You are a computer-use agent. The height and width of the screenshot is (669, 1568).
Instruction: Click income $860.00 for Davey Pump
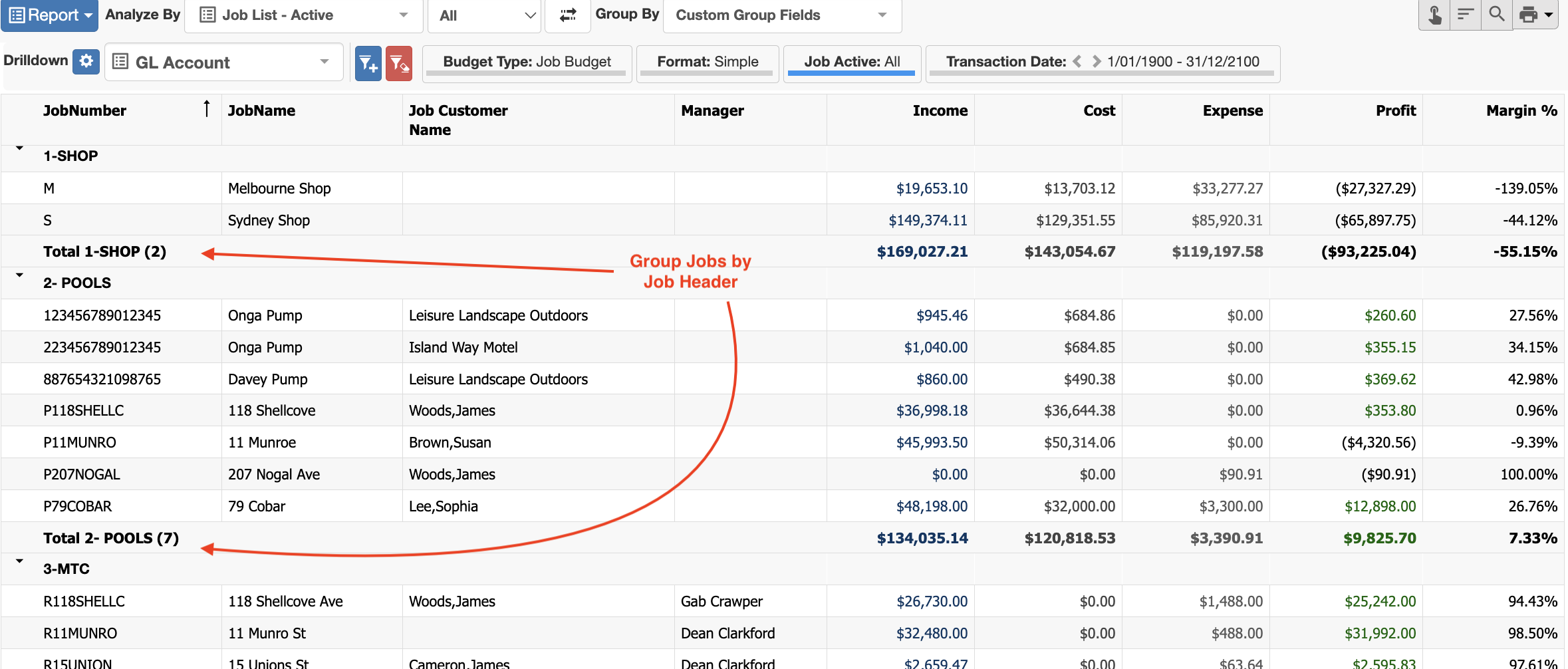pos(942,379)
